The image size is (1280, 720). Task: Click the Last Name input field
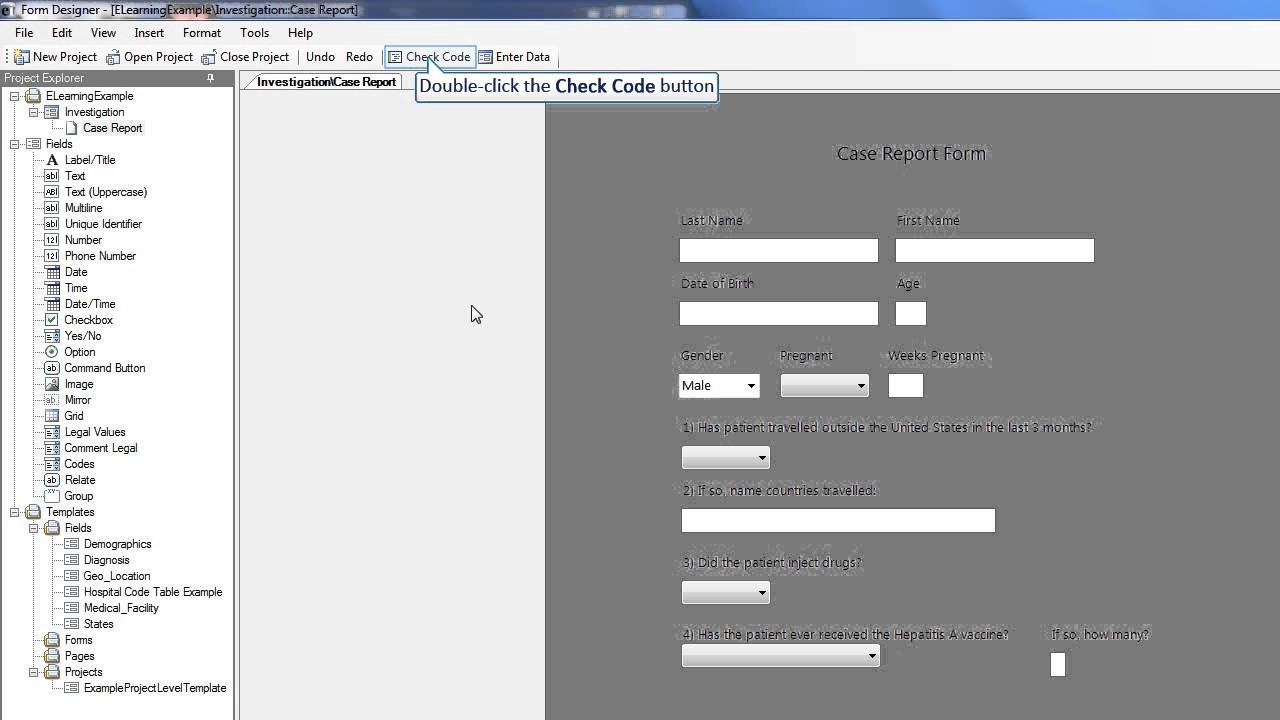pos(779,250)
